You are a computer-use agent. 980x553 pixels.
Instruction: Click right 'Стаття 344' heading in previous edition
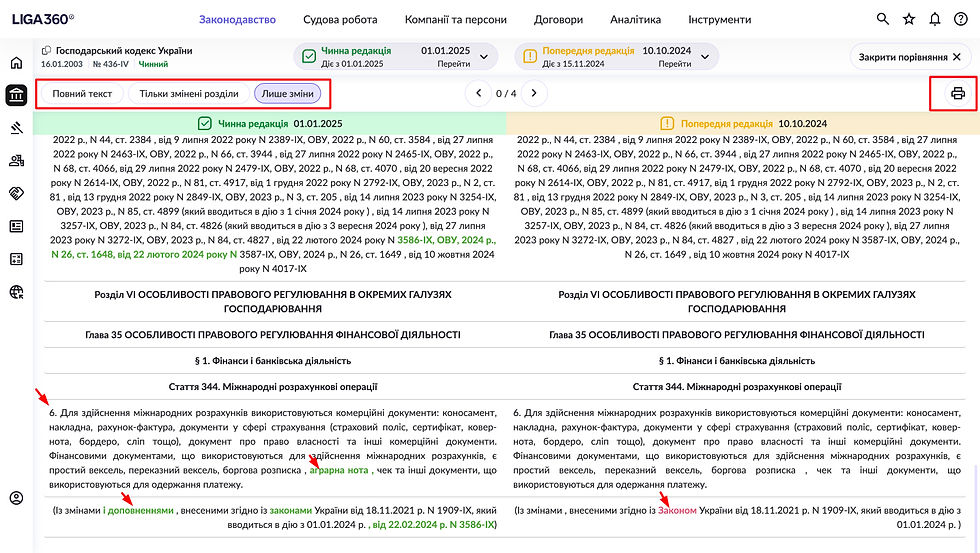pyautogui.click(x=737, y=387)
